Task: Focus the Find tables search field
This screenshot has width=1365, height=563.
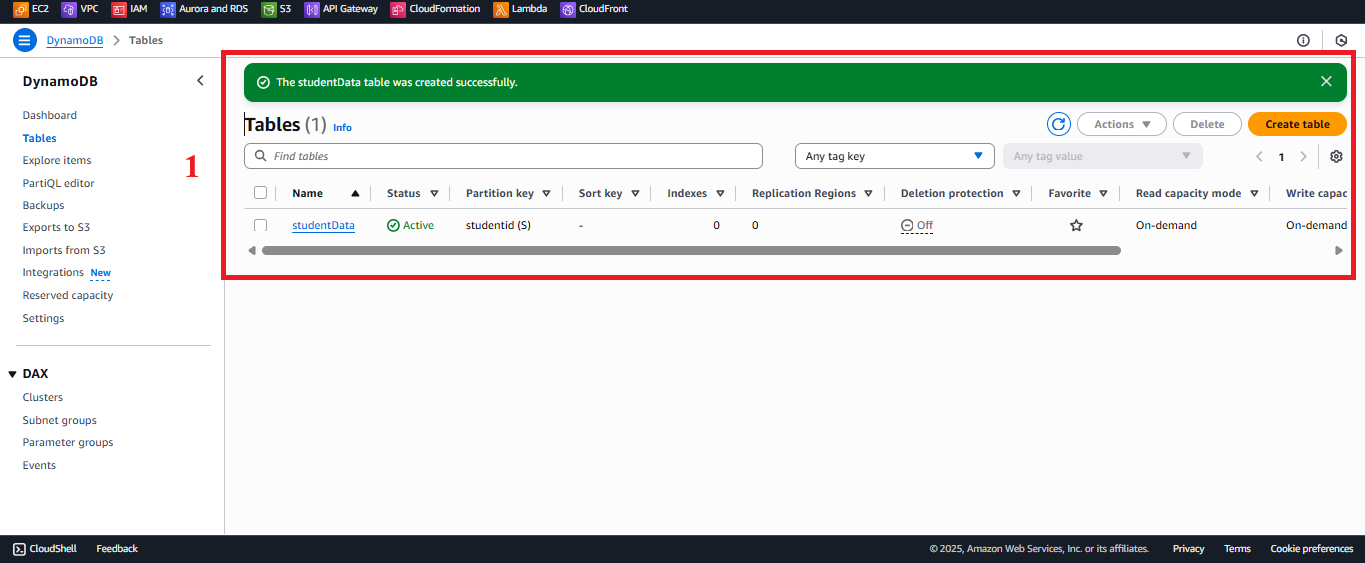Action: point(503,156)
